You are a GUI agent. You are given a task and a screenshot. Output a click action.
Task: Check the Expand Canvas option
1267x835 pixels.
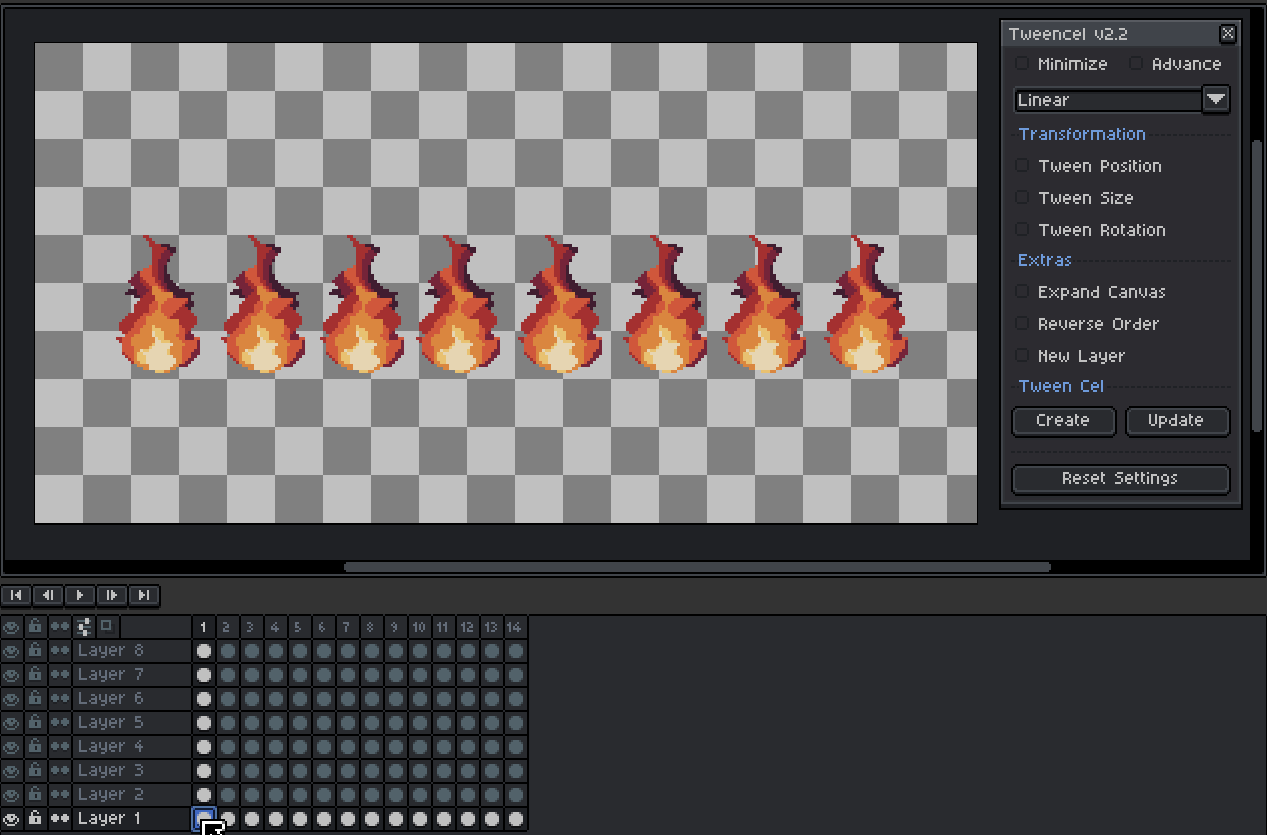(x=1021, y=291)
